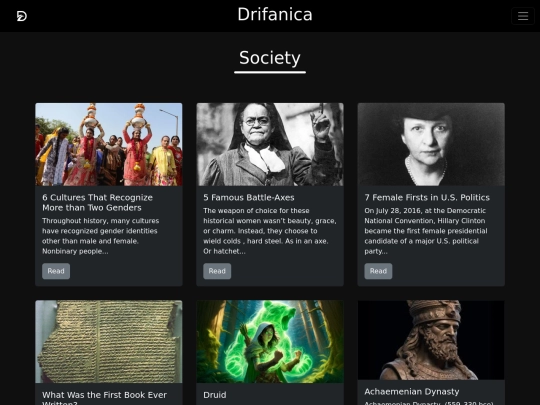Open the green druid illustration

(x=270, y=342)
